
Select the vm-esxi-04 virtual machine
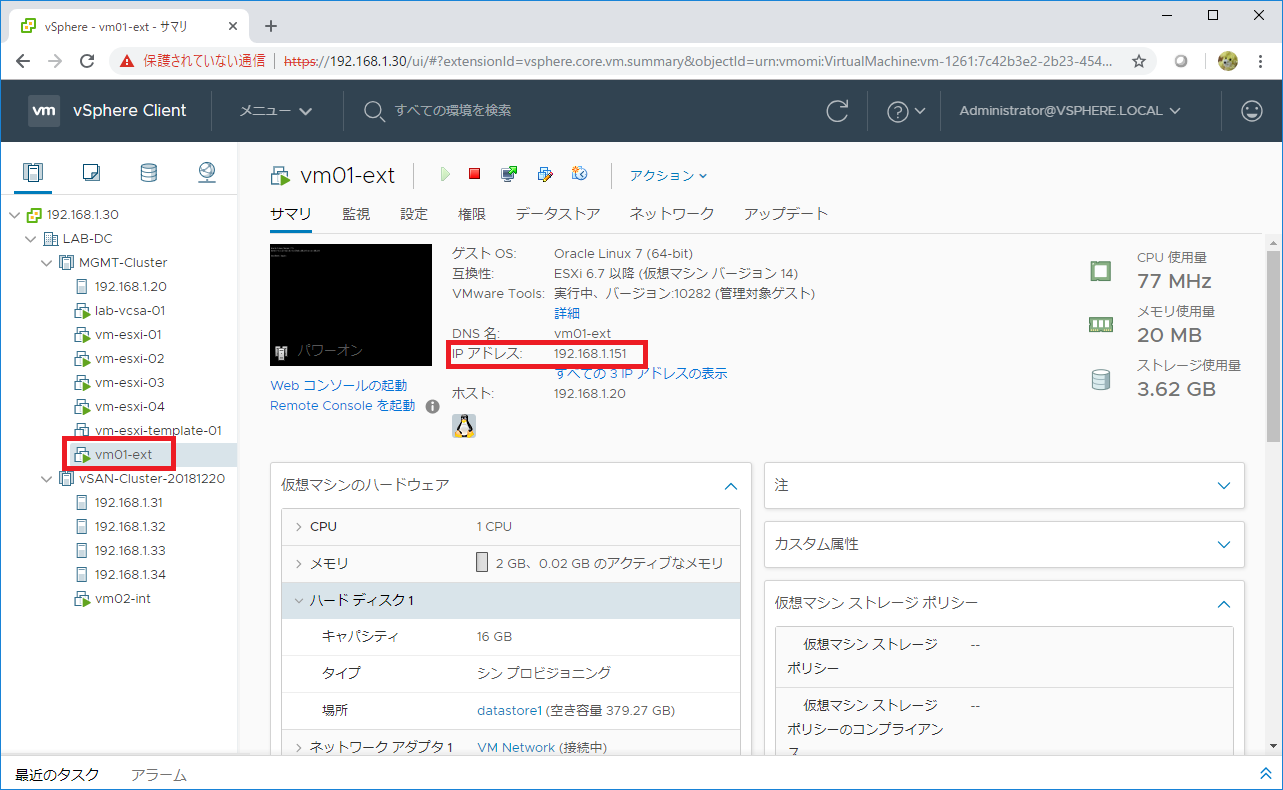coord(129,406)
